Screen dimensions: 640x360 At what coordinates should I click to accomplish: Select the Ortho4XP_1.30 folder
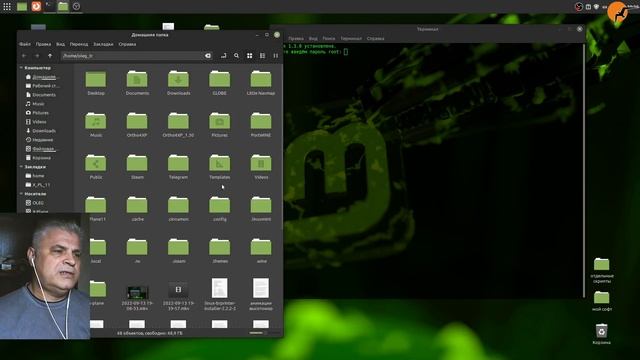(178, 121)
